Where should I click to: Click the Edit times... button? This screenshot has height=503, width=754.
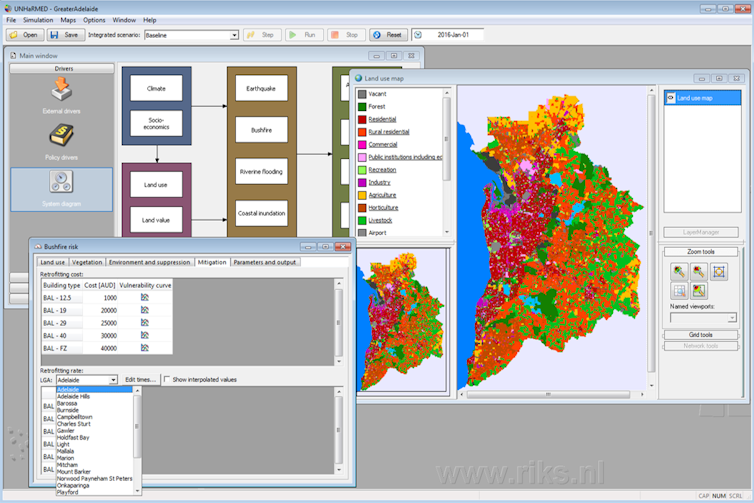click(140, 379)
